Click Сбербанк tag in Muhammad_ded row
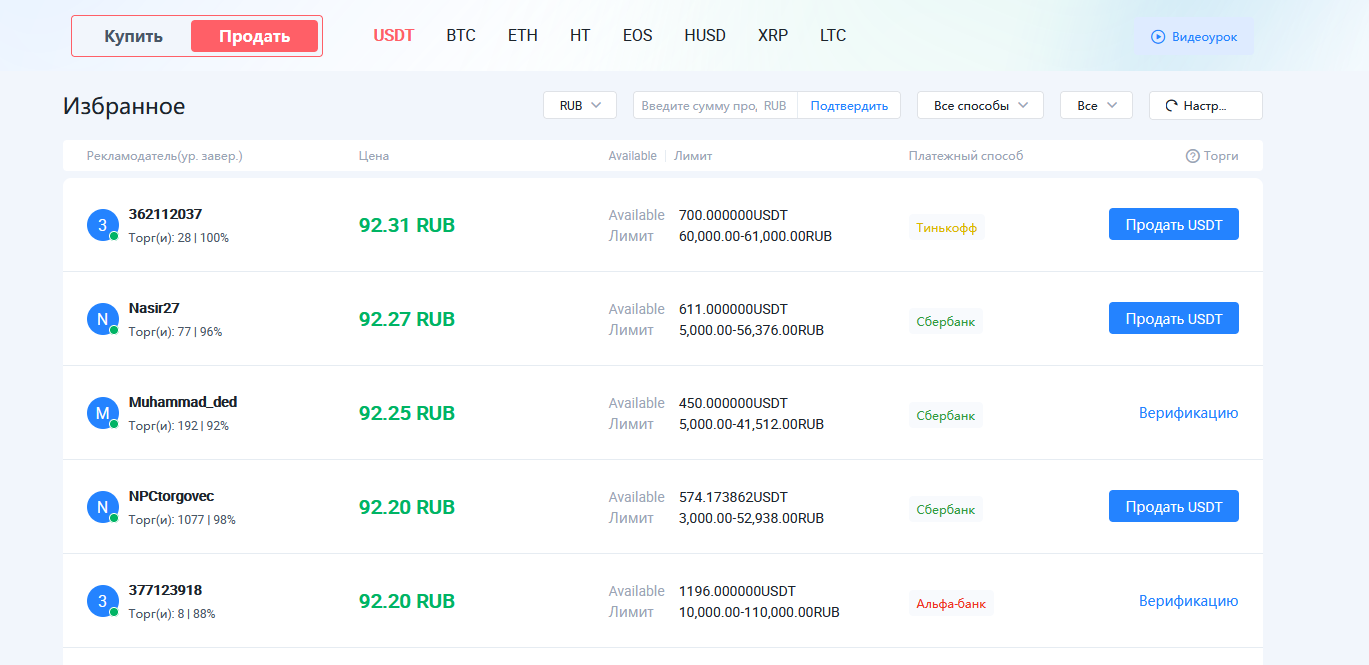The width and height of the screenshot is (1369, 665). click(x=946, y=416)
